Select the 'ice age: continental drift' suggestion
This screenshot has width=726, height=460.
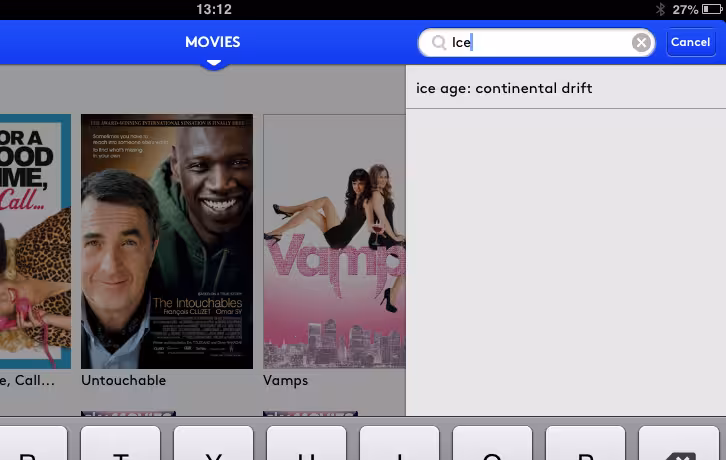566,88
